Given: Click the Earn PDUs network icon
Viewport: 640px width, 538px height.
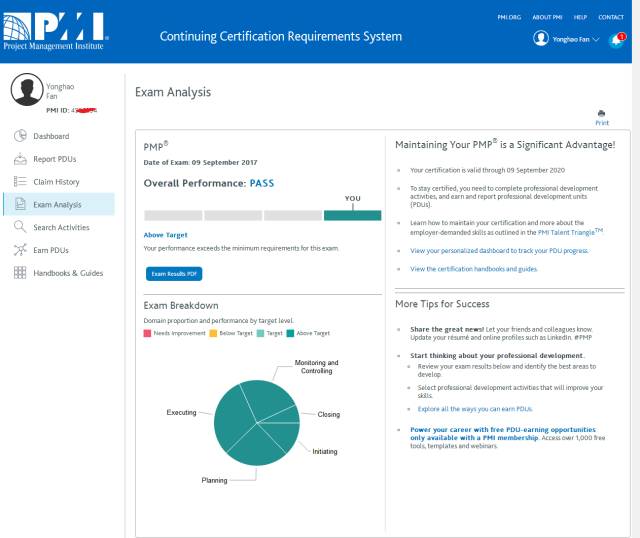Looking at the screenshot, I should 20,250.
